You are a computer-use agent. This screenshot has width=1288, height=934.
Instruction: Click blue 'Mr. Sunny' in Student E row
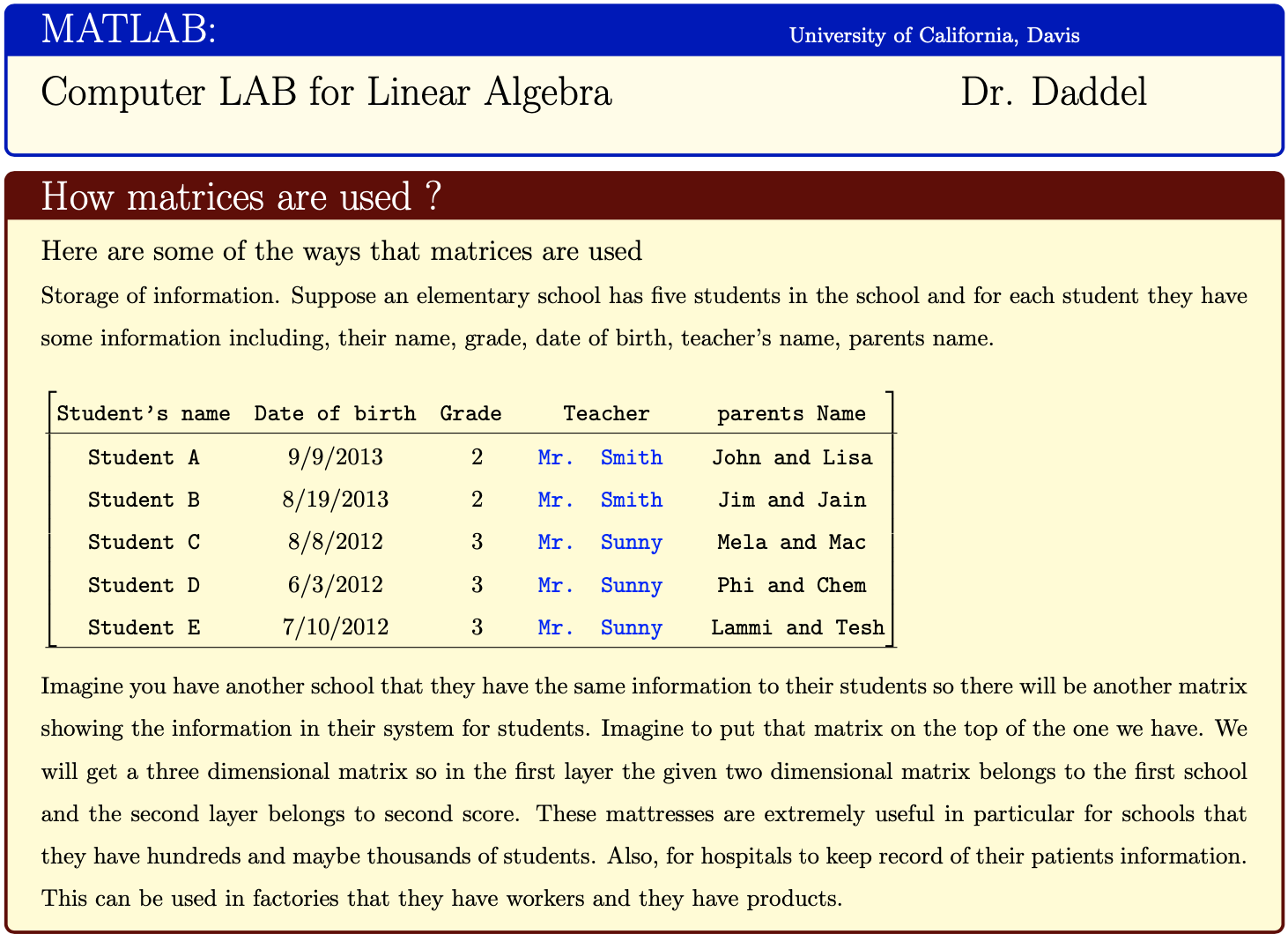pos(600,627)
